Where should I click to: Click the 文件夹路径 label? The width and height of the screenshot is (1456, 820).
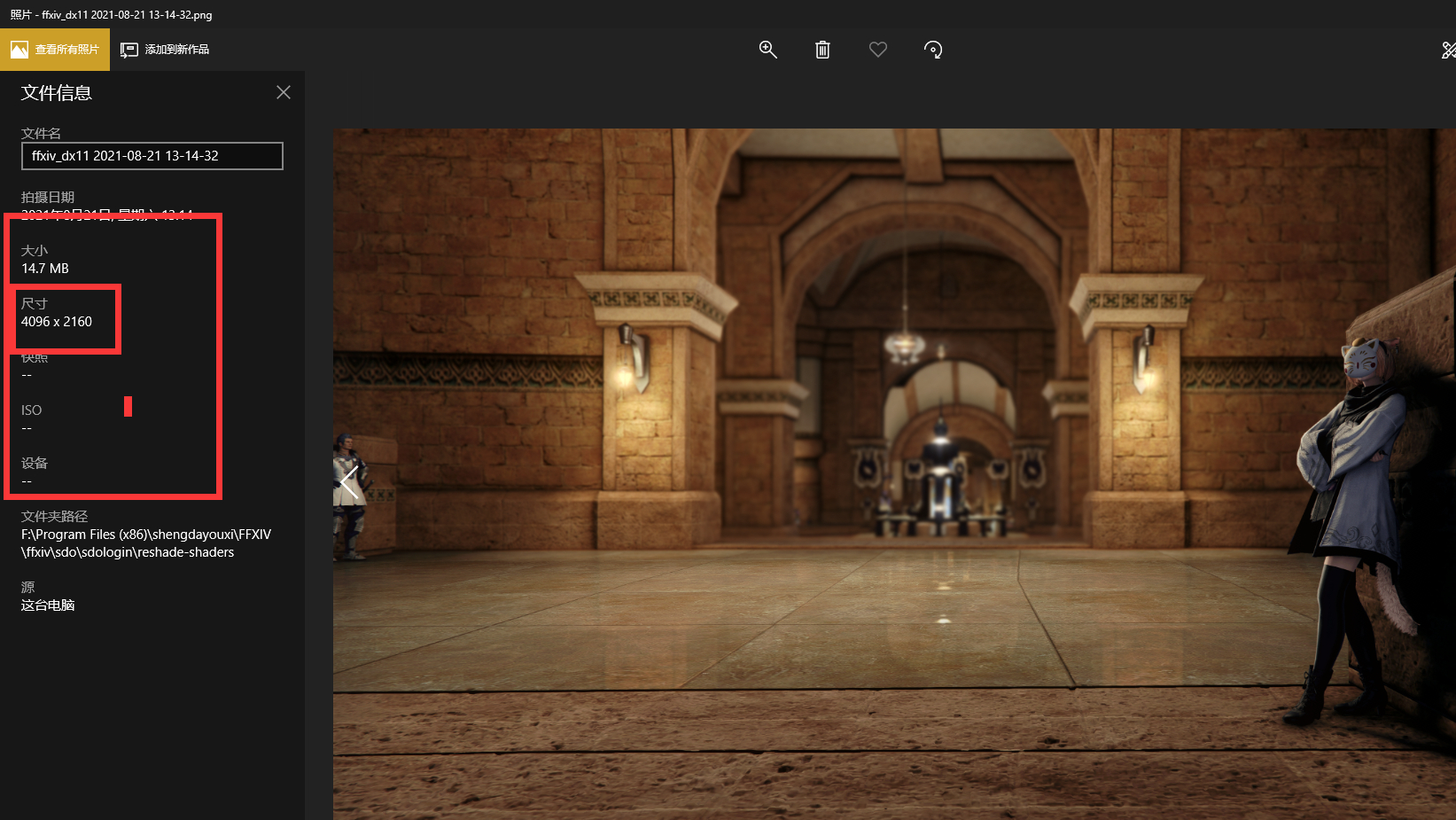tap(55, 516)
